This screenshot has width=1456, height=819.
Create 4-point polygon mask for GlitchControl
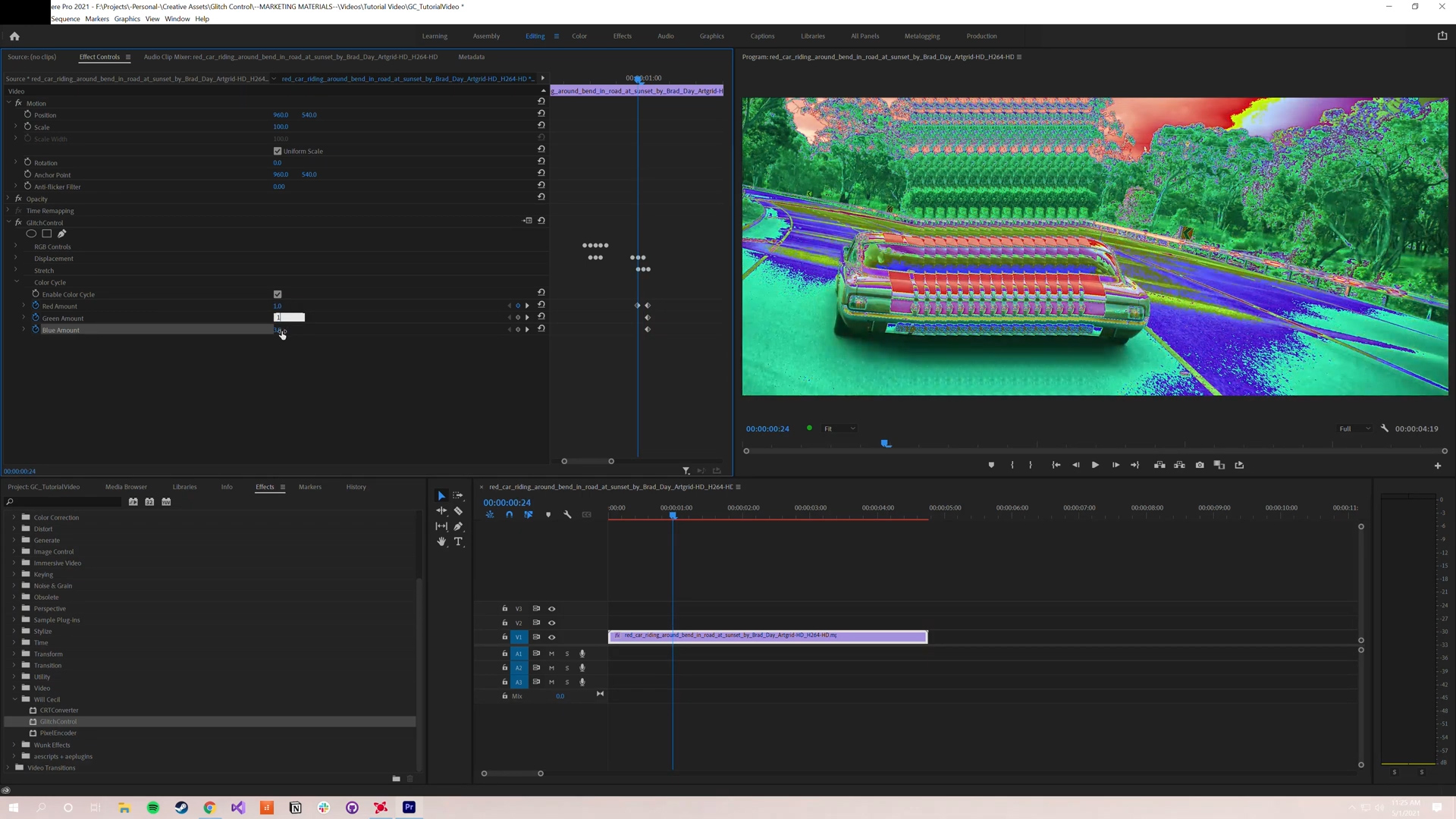click(46, 234)
